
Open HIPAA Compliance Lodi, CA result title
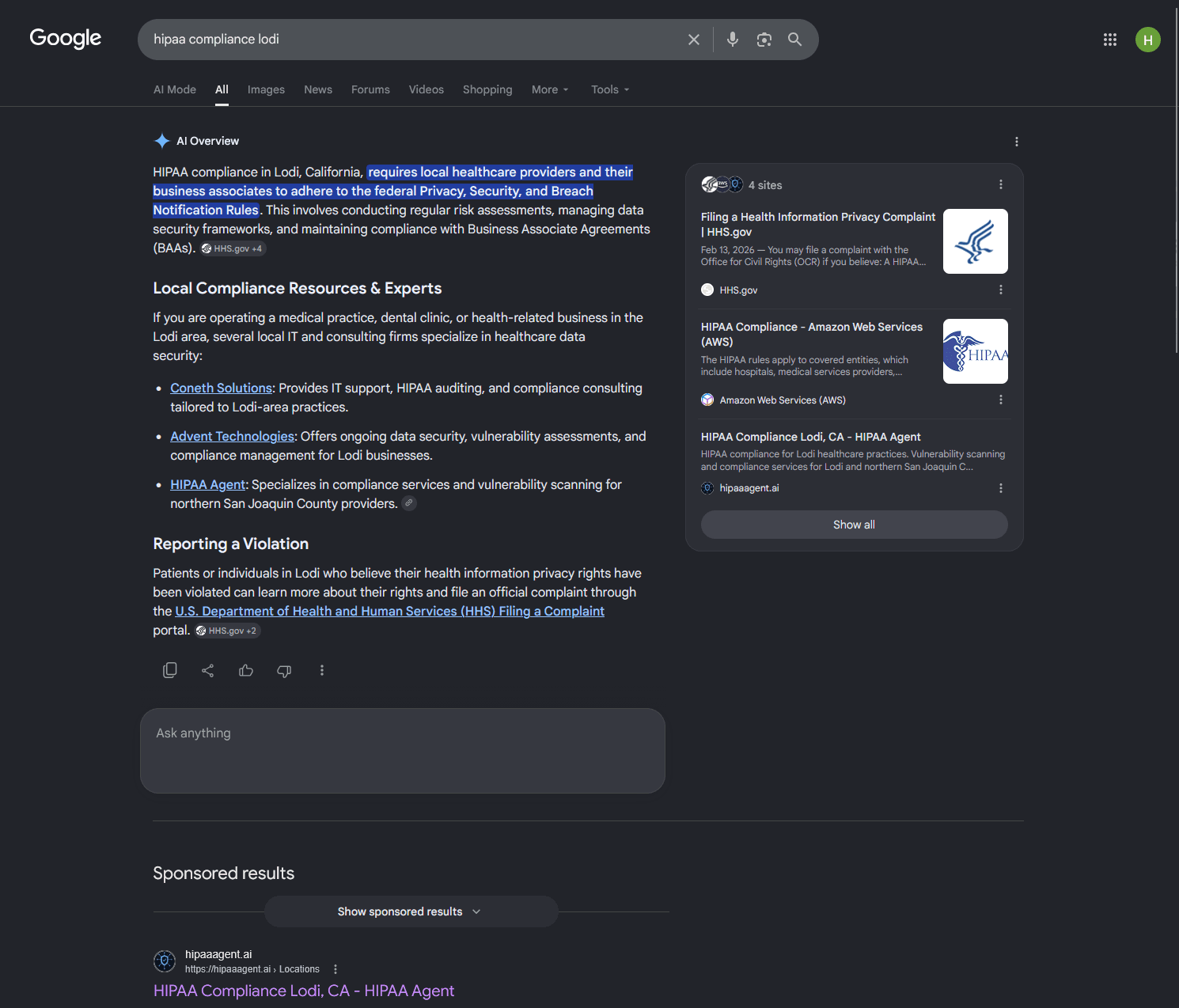[x=304, y=991]
